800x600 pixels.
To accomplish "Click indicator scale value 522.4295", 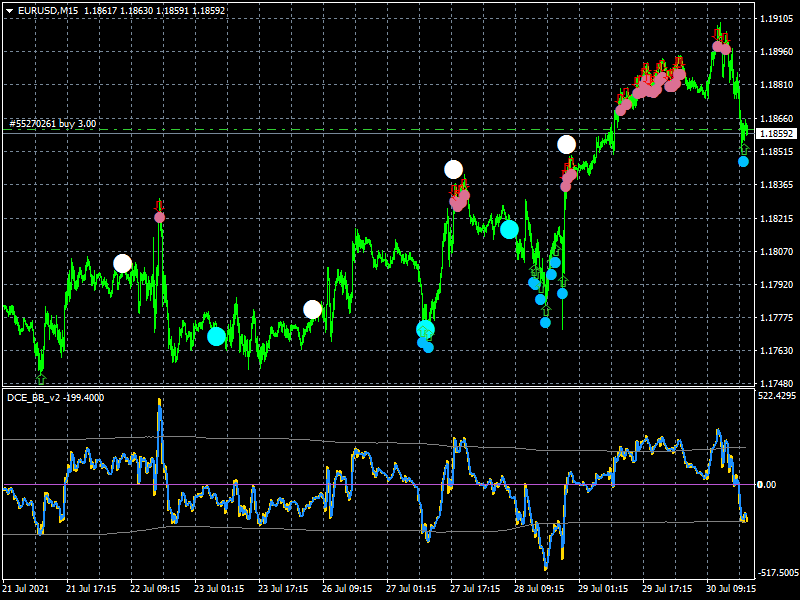I will [778, 396].
